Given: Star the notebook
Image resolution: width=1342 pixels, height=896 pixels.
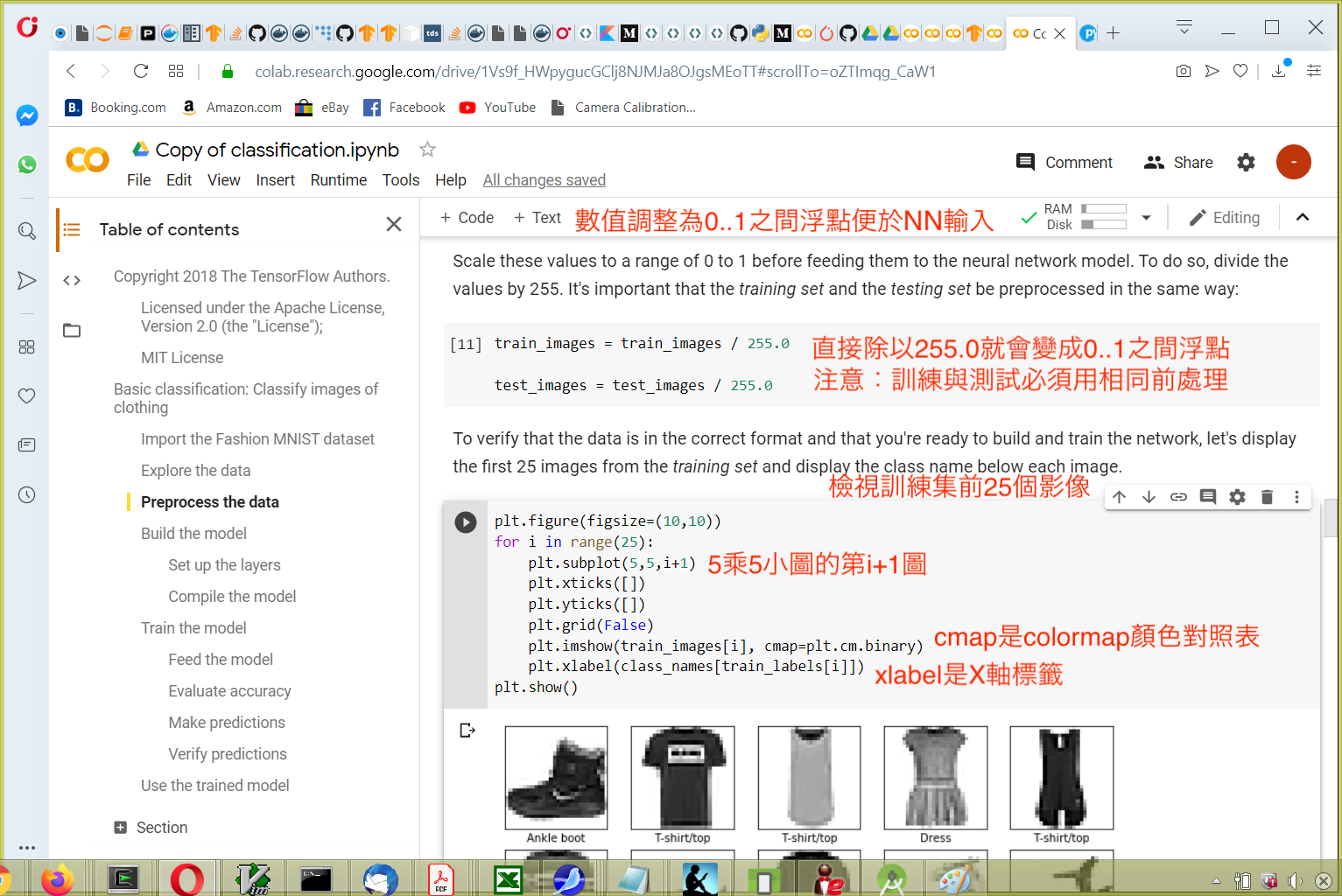Looking at the screenshot, I should [427, 149].
